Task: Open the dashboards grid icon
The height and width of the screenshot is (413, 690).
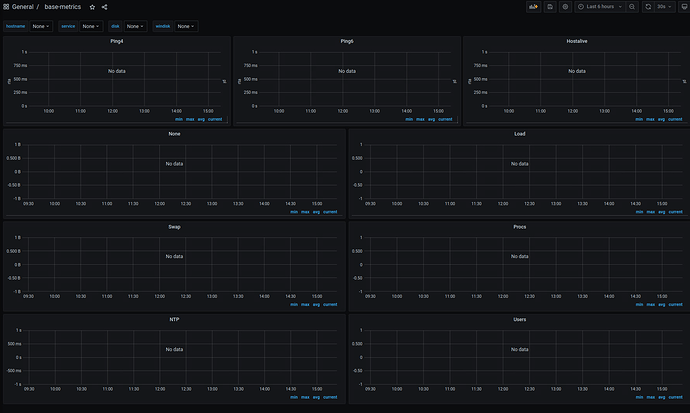Action: [6, 7]
